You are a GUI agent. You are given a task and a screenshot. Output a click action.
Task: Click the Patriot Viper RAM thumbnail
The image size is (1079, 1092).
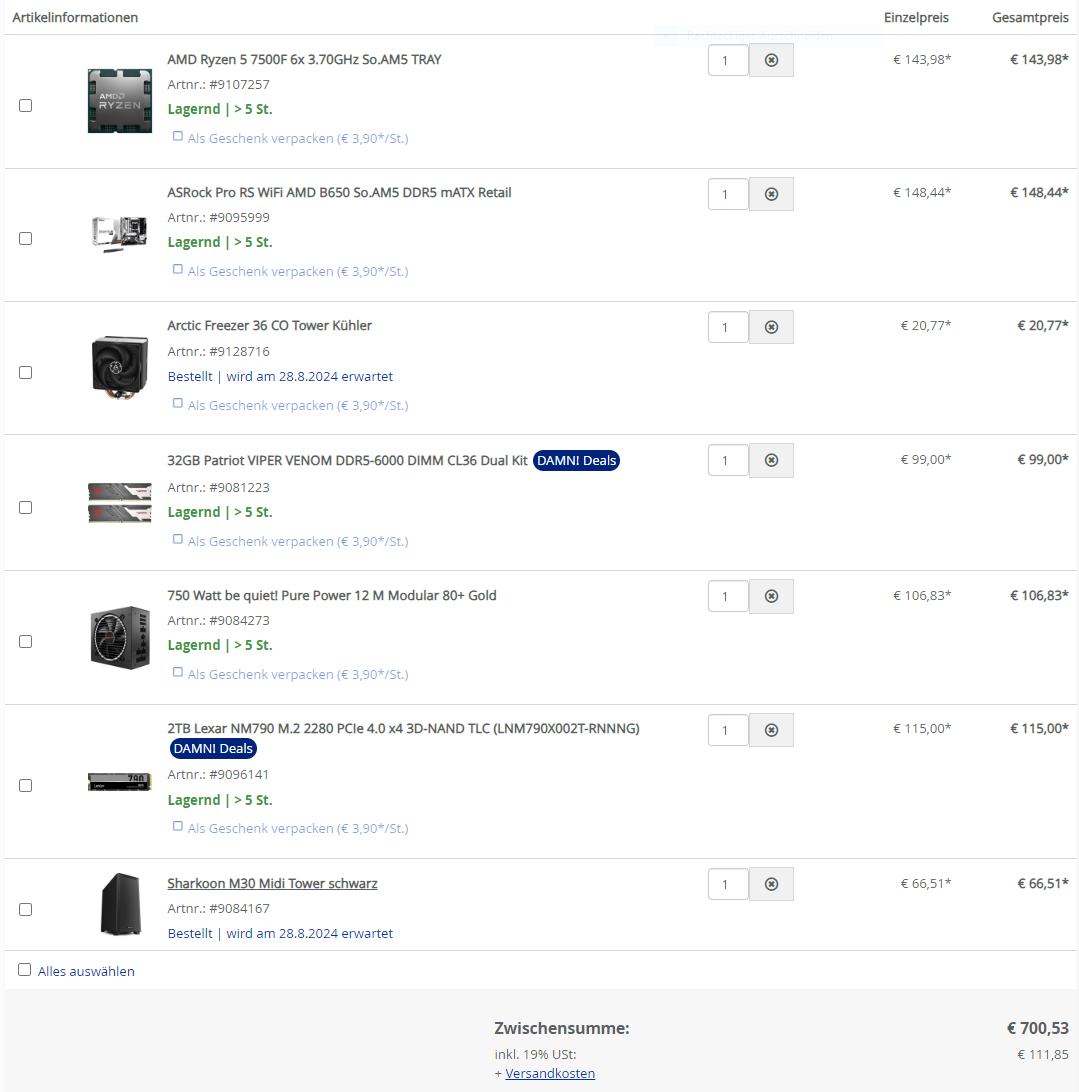[x=120, y=503]
